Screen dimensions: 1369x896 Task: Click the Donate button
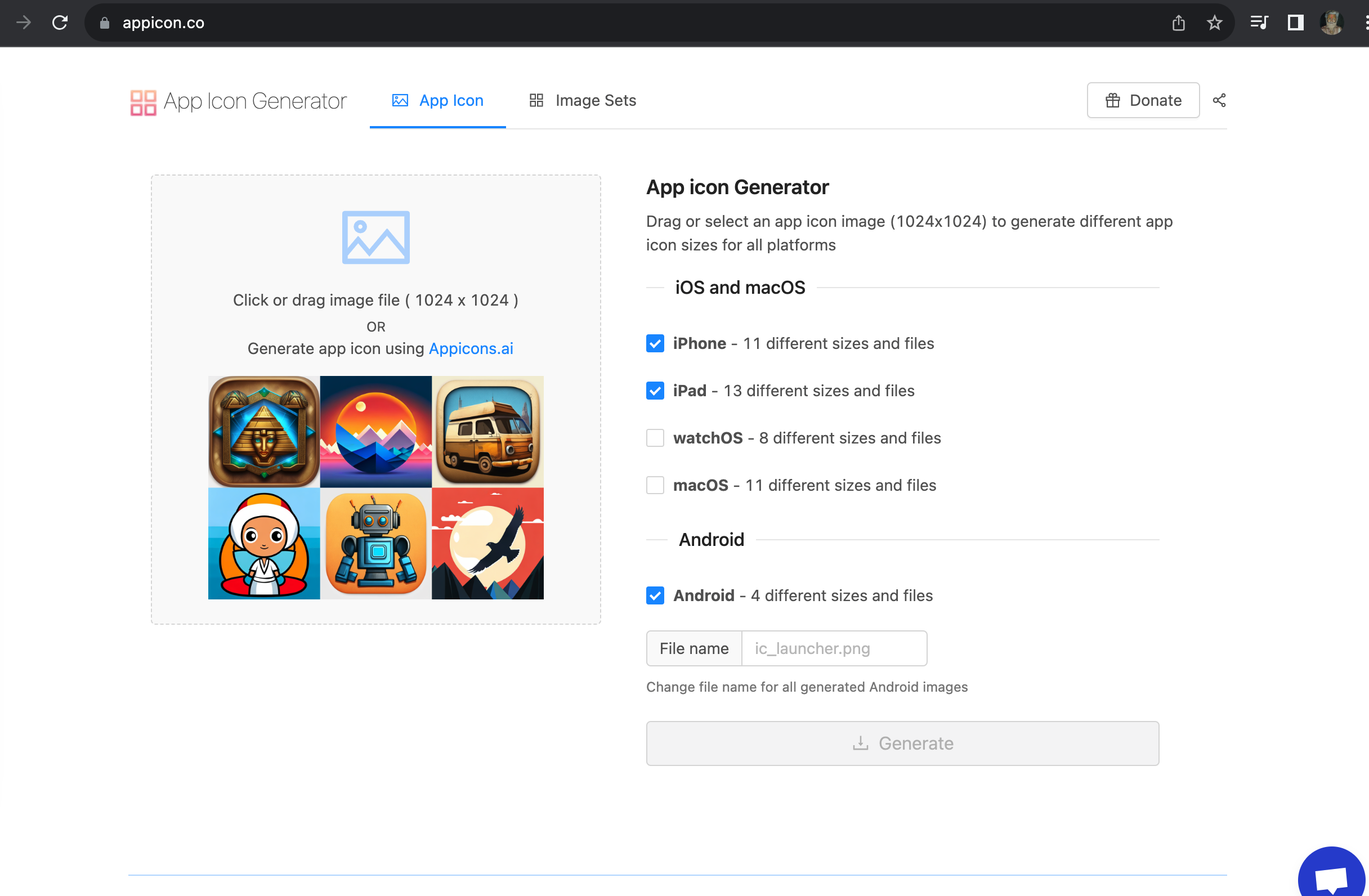(1142, 100)
